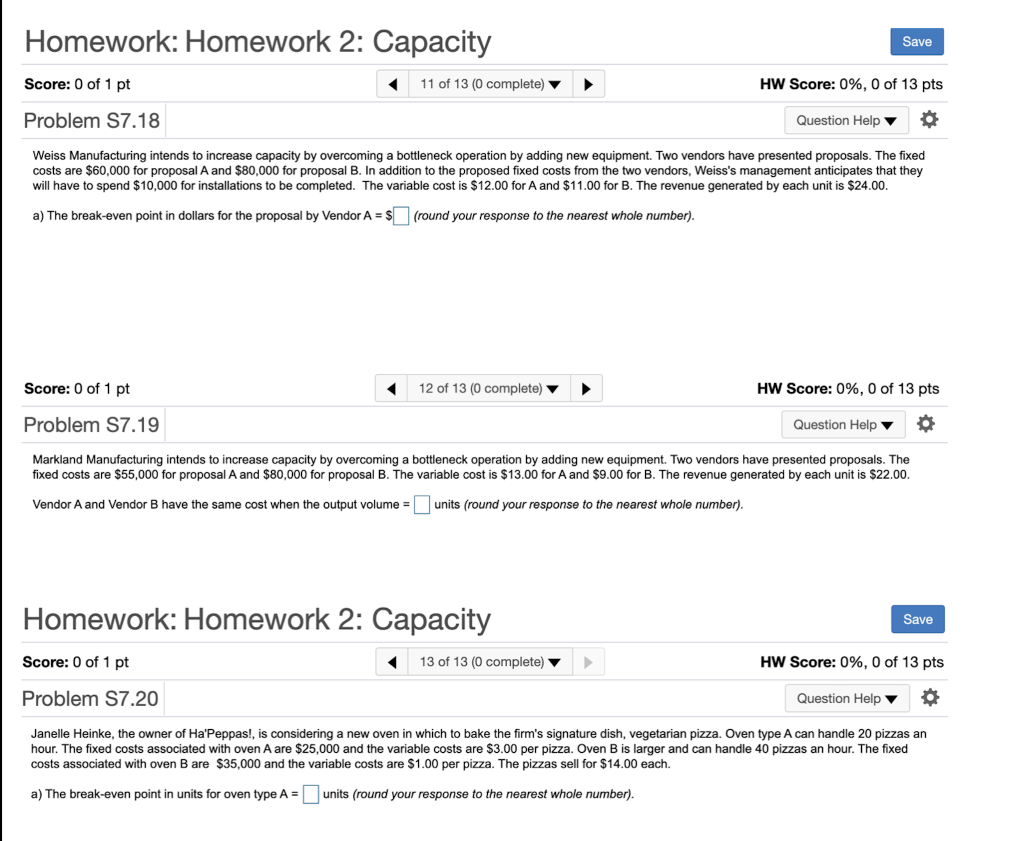The width and height of the screenshot is (1024, 841).
Task: Advance forward using arrow beside 12 of 13
Action: tap(586, 388)
